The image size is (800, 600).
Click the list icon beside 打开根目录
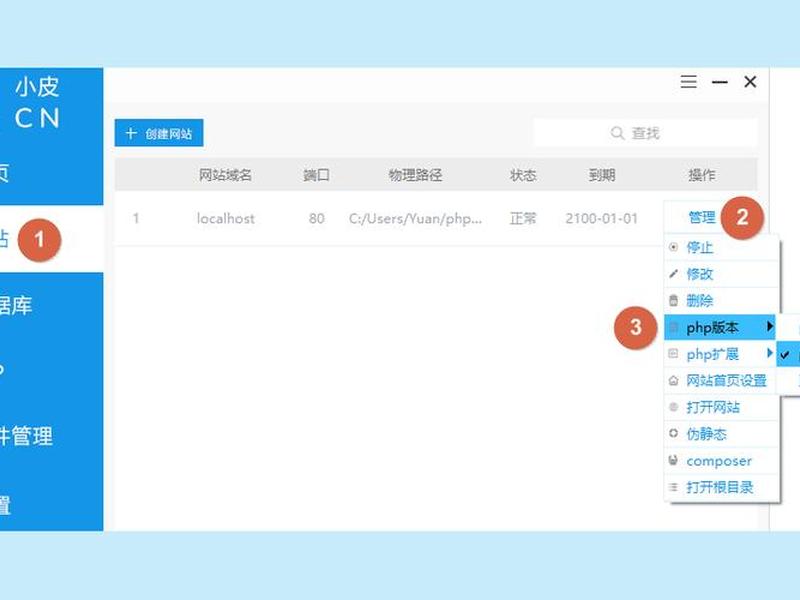click(673, 487)
